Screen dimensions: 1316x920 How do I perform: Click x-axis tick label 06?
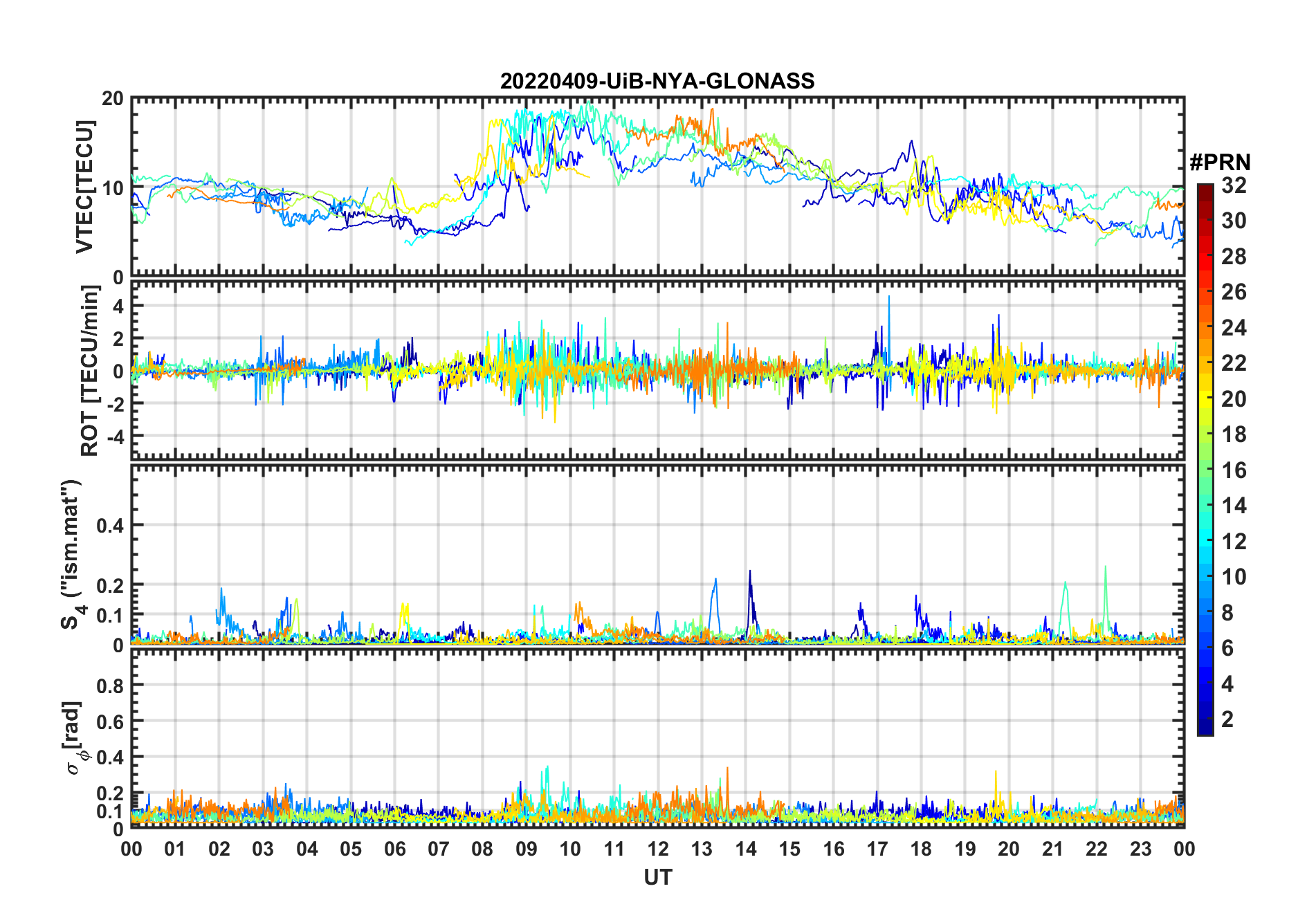click(394, 849)
